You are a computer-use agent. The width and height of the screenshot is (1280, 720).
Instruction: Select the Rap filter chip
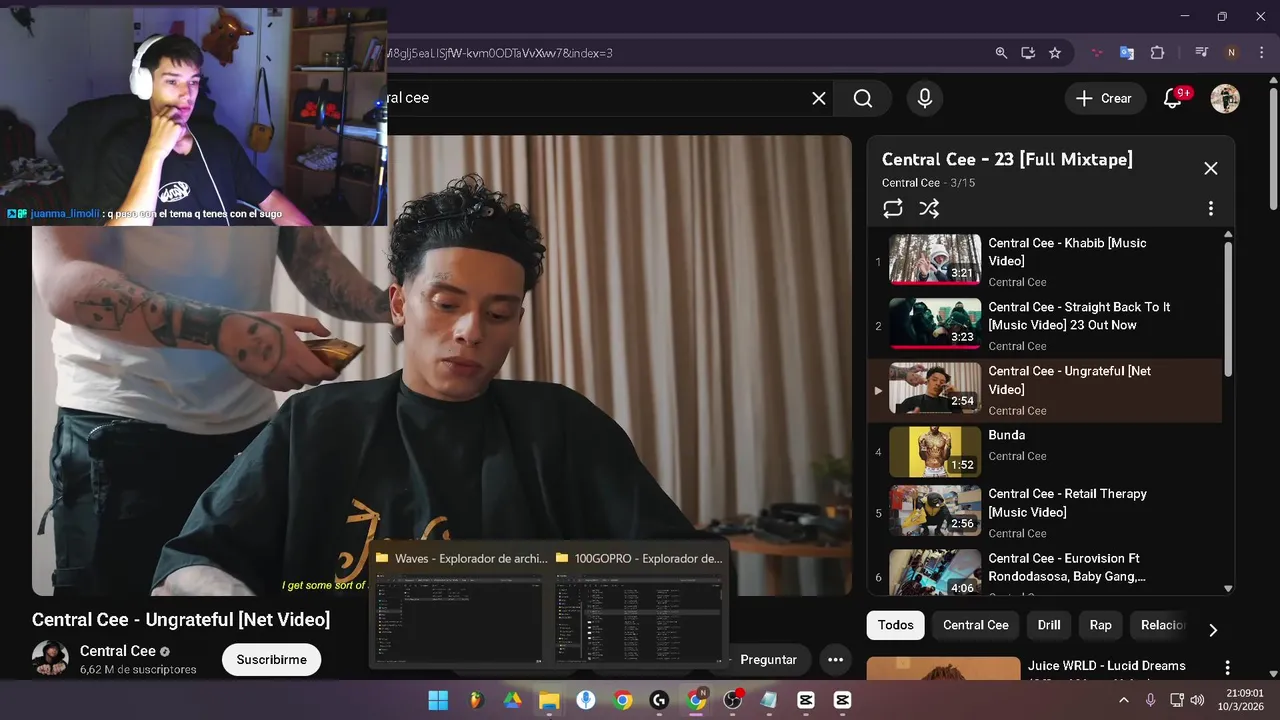1100,625
